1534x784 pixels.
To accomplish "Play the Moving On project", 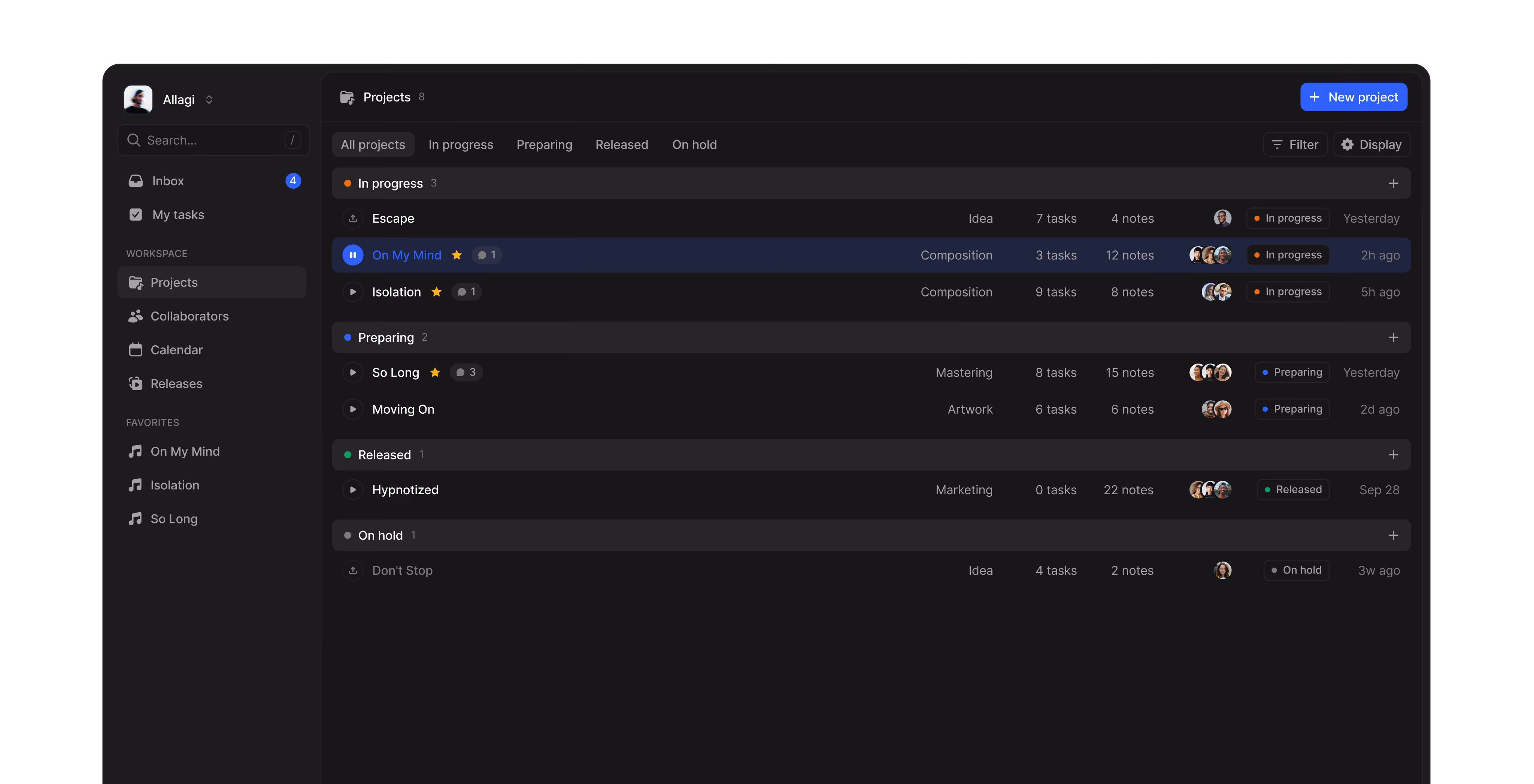I will click(352, 409).
